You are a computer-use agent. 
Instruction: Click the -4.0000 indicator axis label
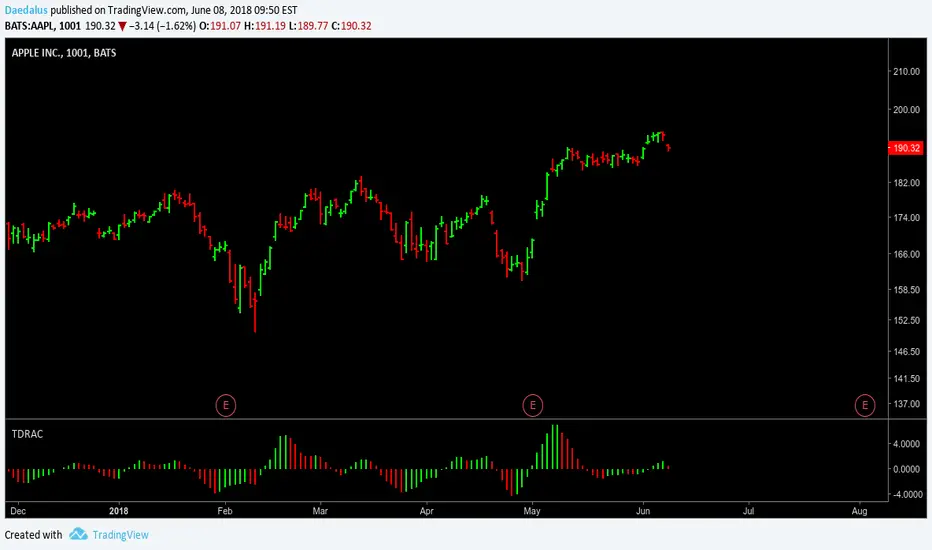(x=906, y=495)
